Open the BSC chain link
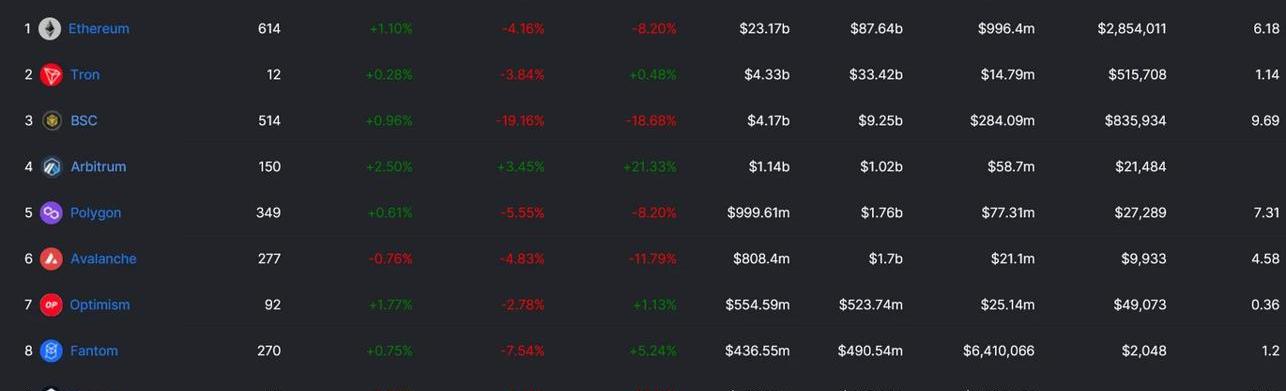This screenshot has width=1286, height=391. point(84,121)
